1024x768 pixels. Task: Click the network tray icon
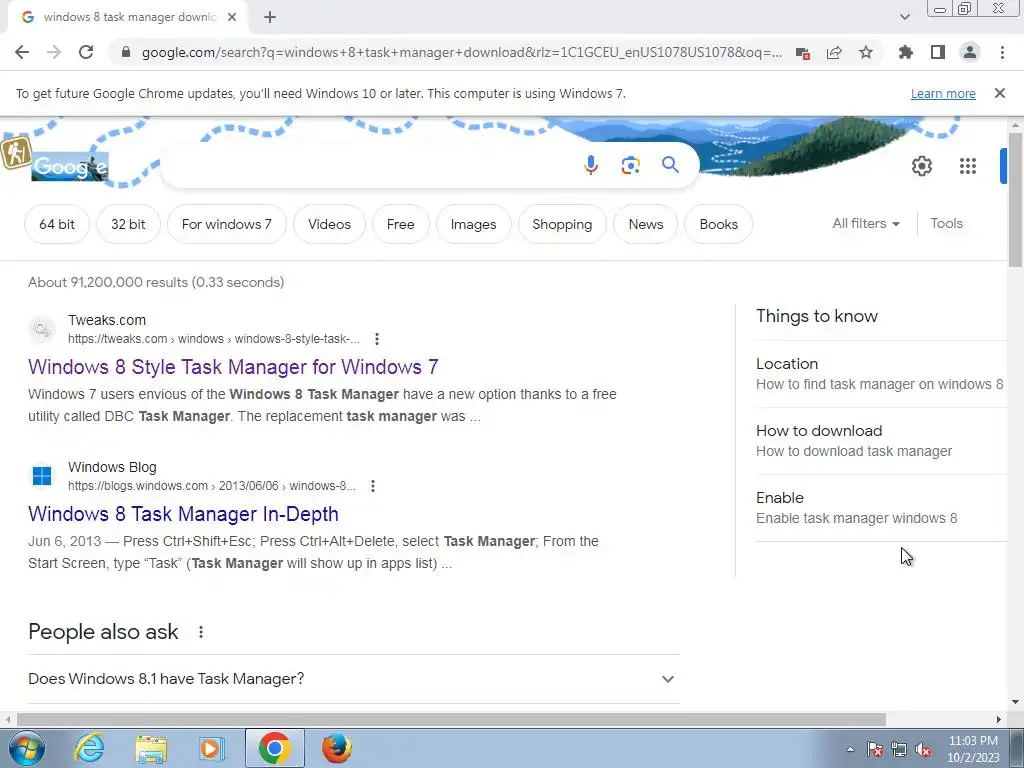pos(899,750)
